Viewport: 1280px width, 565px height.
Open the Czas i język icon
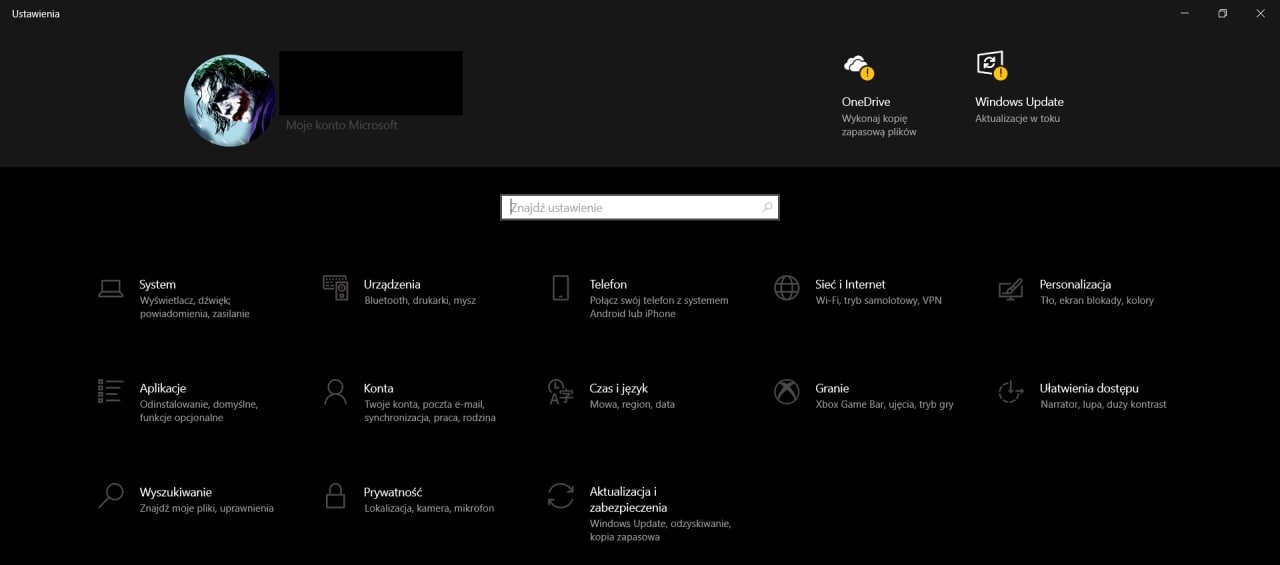pos(561,392)
